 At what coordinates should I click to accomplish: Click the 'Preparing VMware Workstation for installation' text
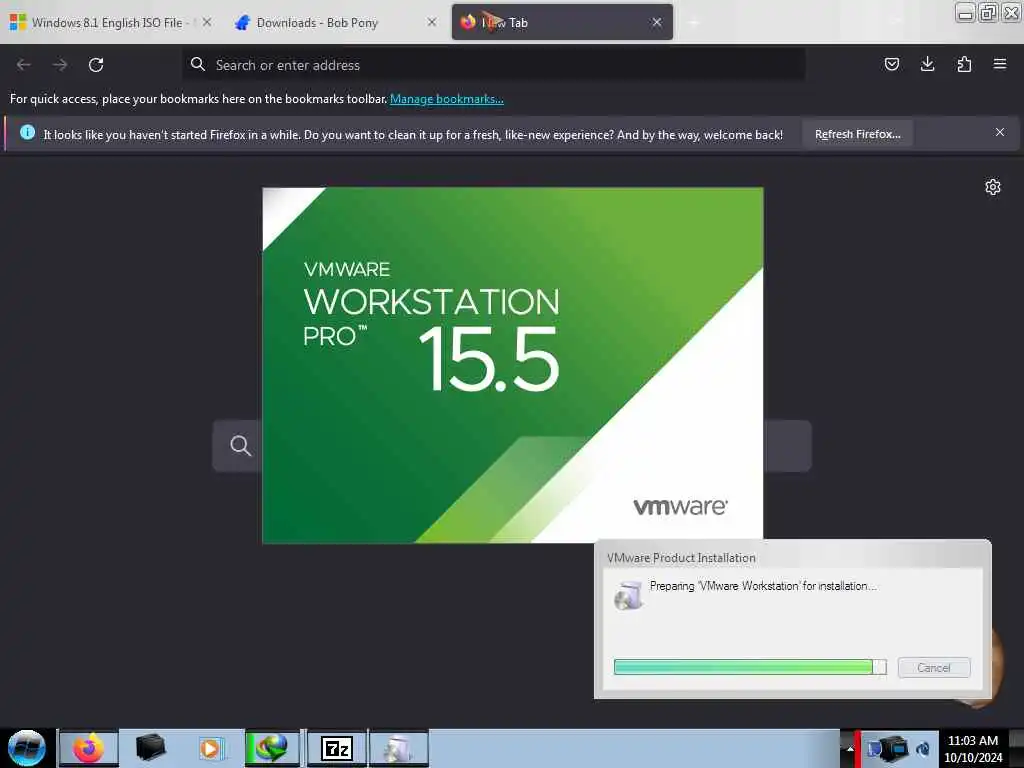point(763,586)
